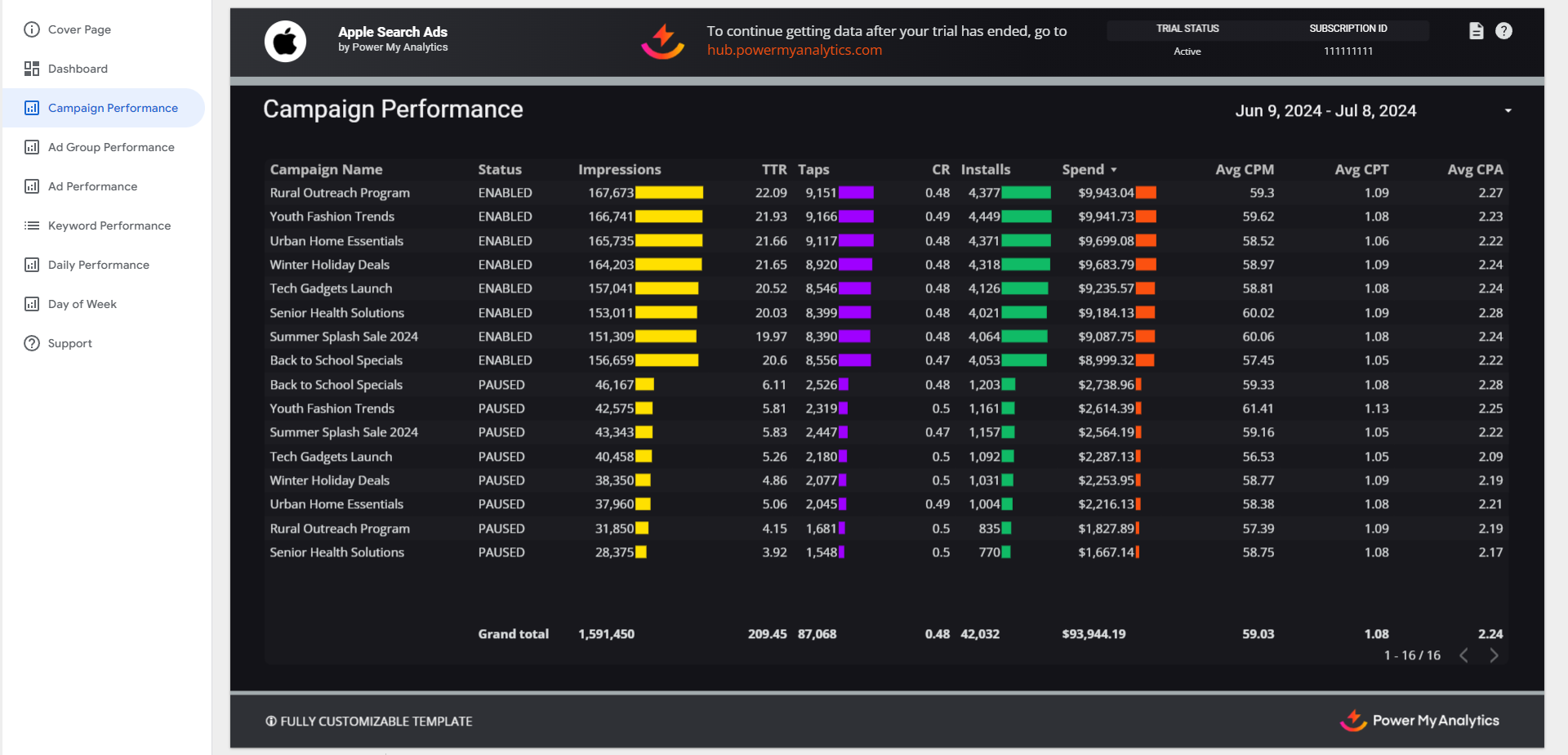The image size is (1568, 755).
Task: Click the Spend bar for Rural Outreach Program
Action: click(1147, 192)
